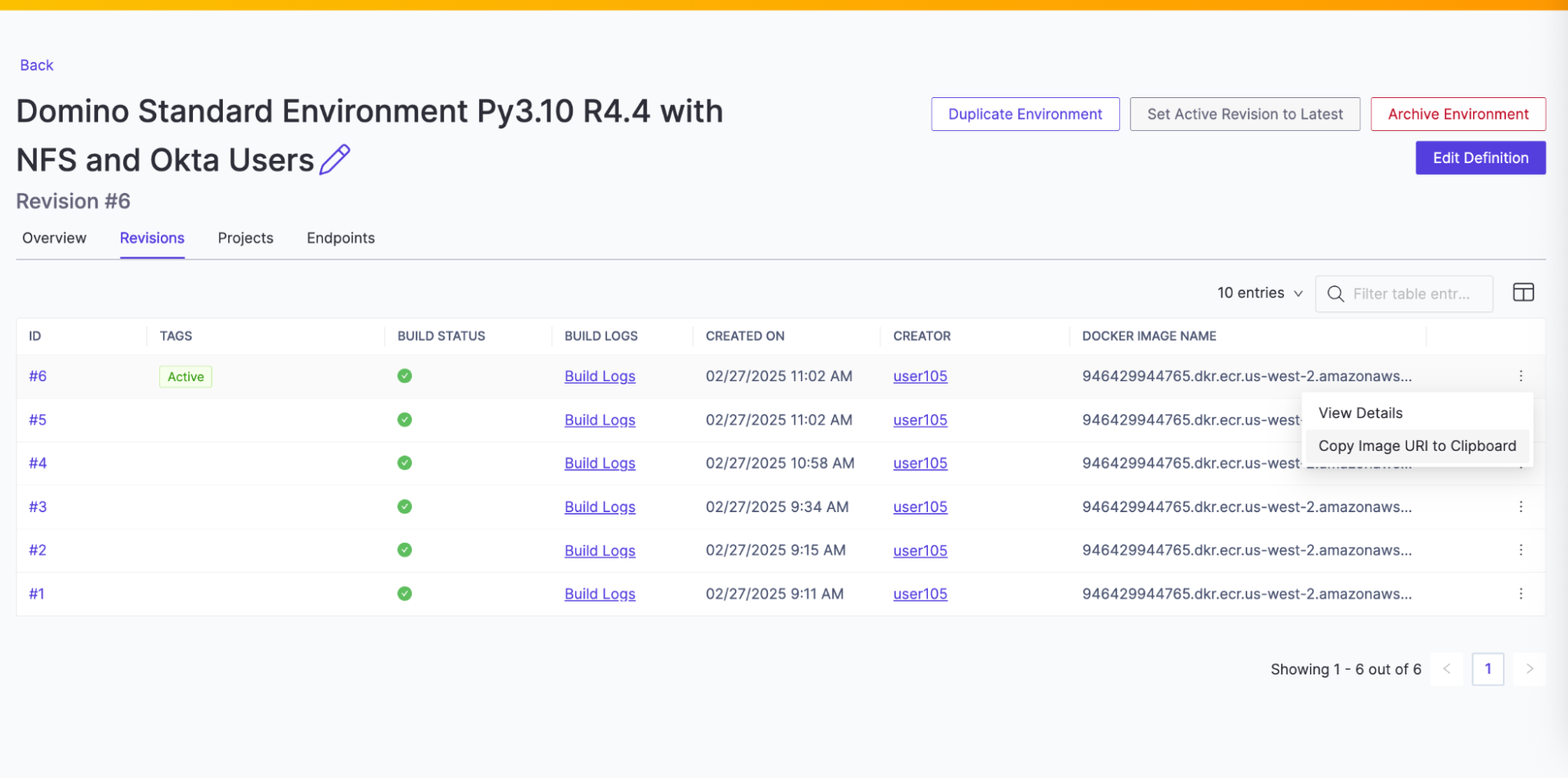Image resolution: width=1568 pixels, height=778 pixels.
Task: Click the CREATOR column header
Action: (922, 336)
